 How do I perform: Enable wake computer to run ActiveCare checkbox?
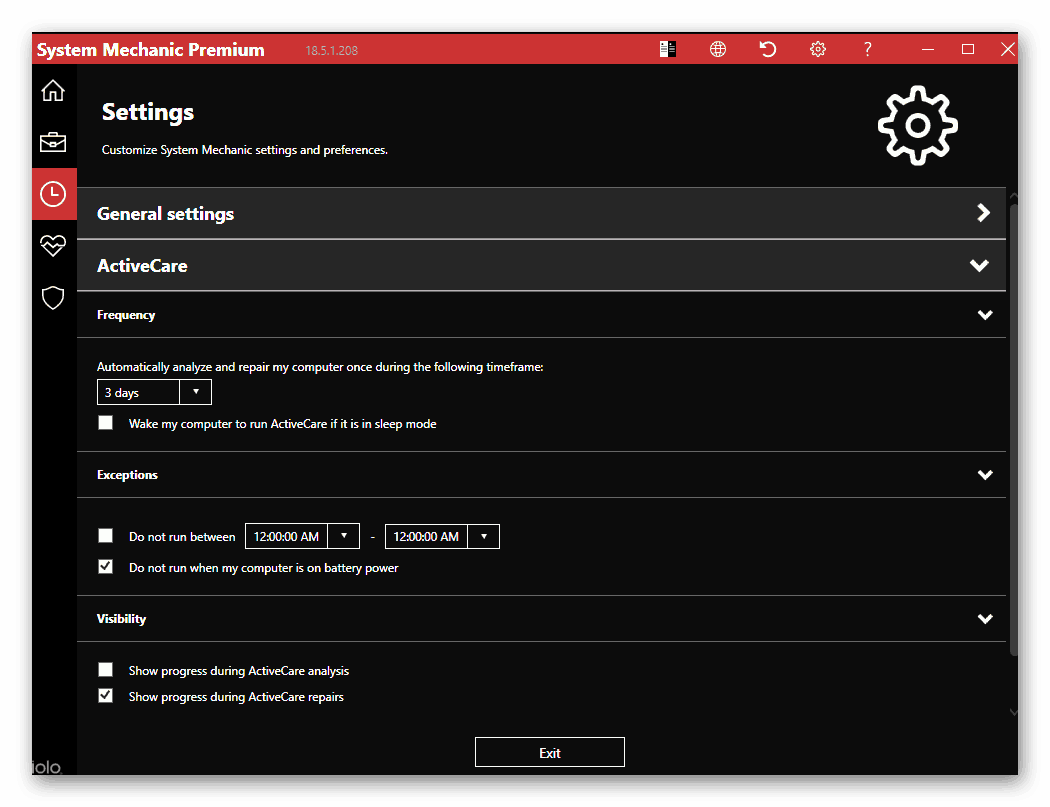(105, 423)
